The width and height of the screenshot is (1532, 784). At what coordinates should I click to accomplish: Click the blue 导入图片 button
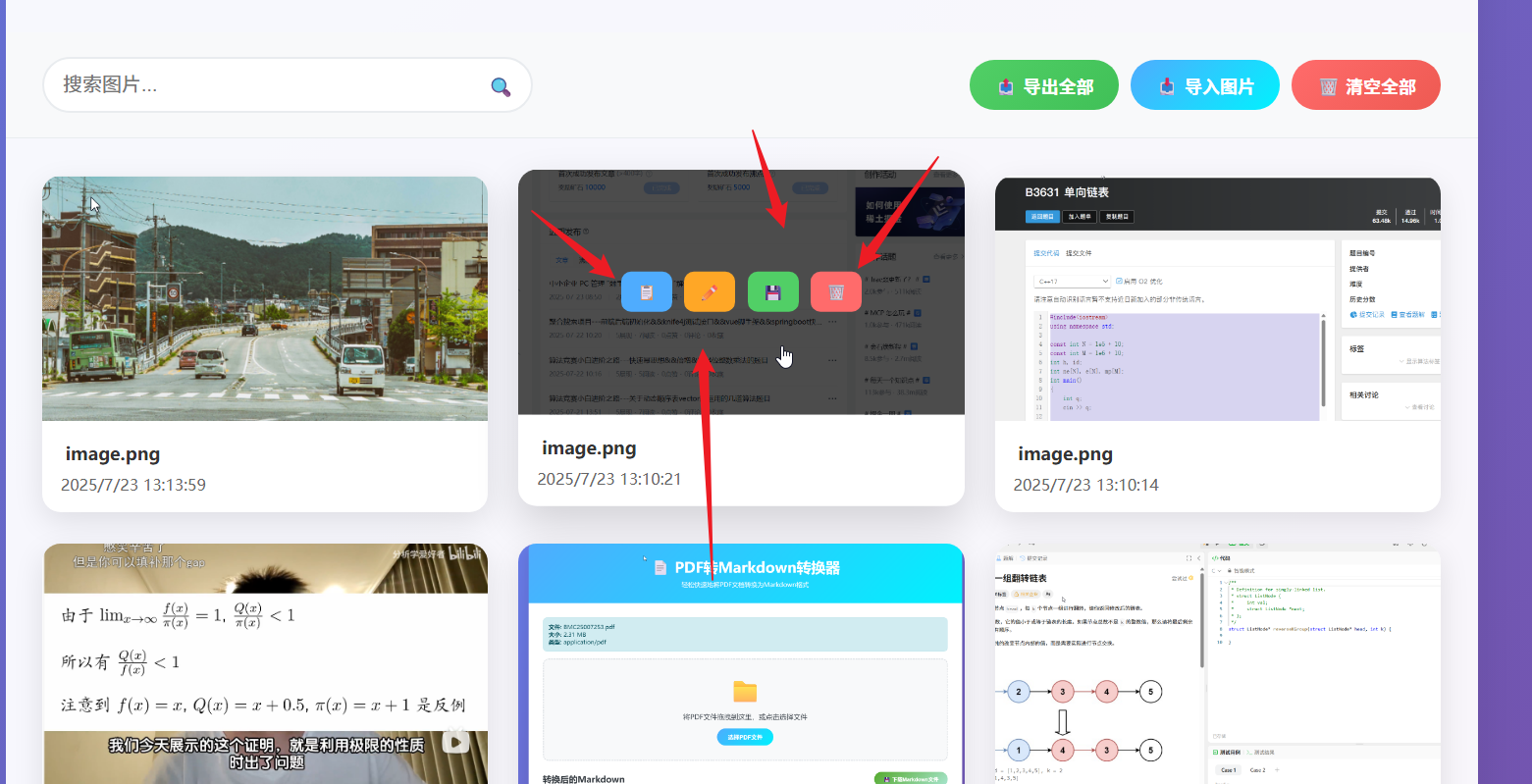point(1205,85)
